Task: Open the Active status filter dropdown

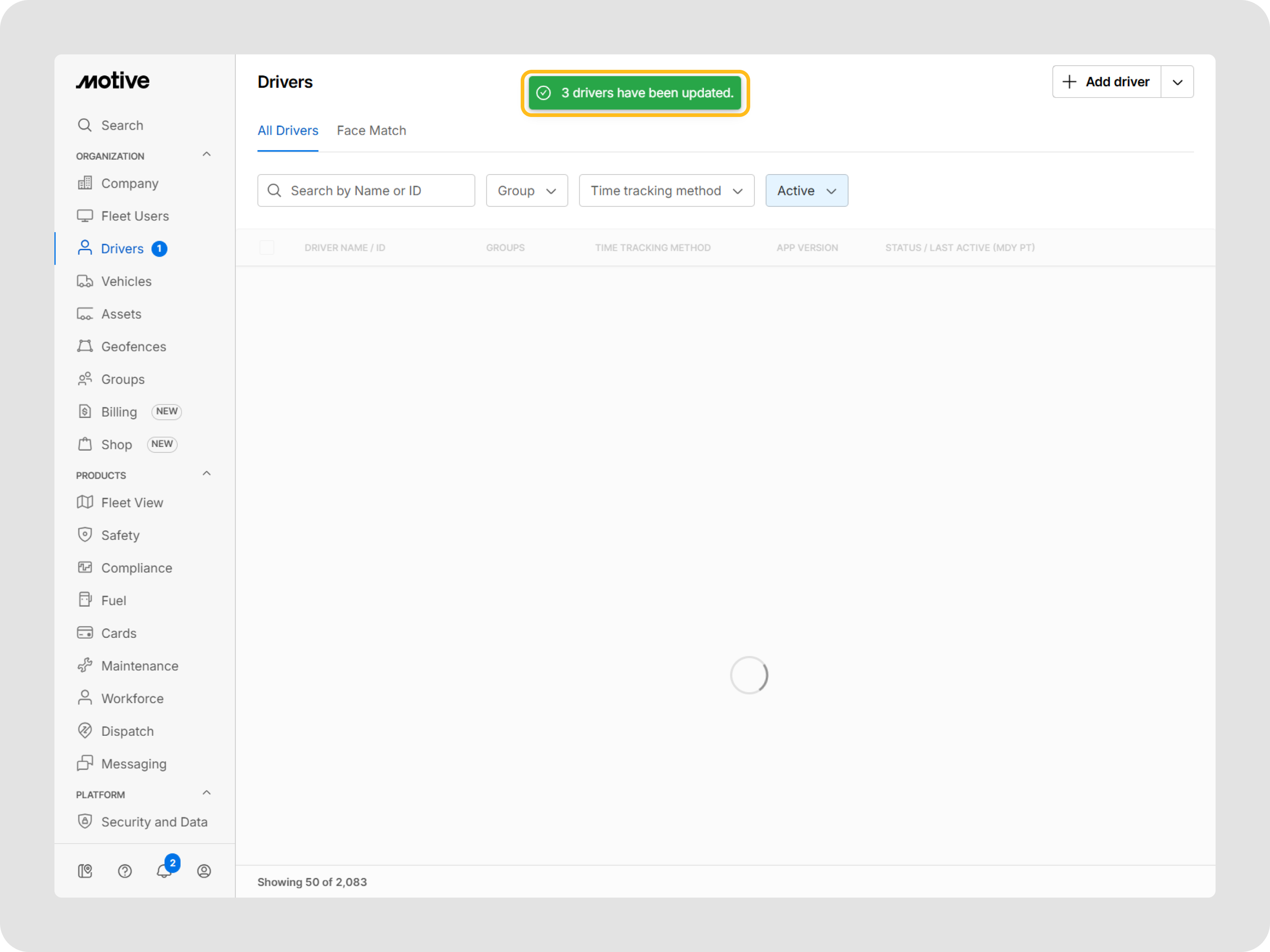Action: 806,190
